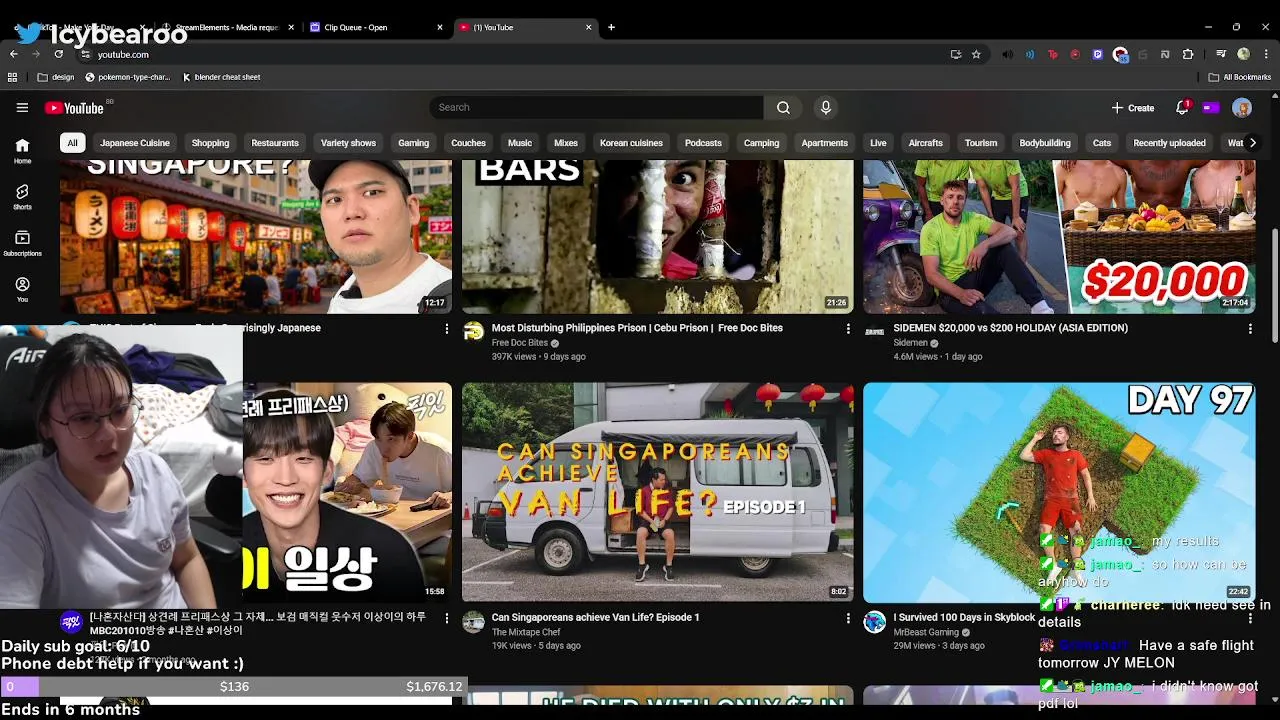1280x720 pixels.
Task: Click the YouTube search input field
Action: tap(597, 107)
